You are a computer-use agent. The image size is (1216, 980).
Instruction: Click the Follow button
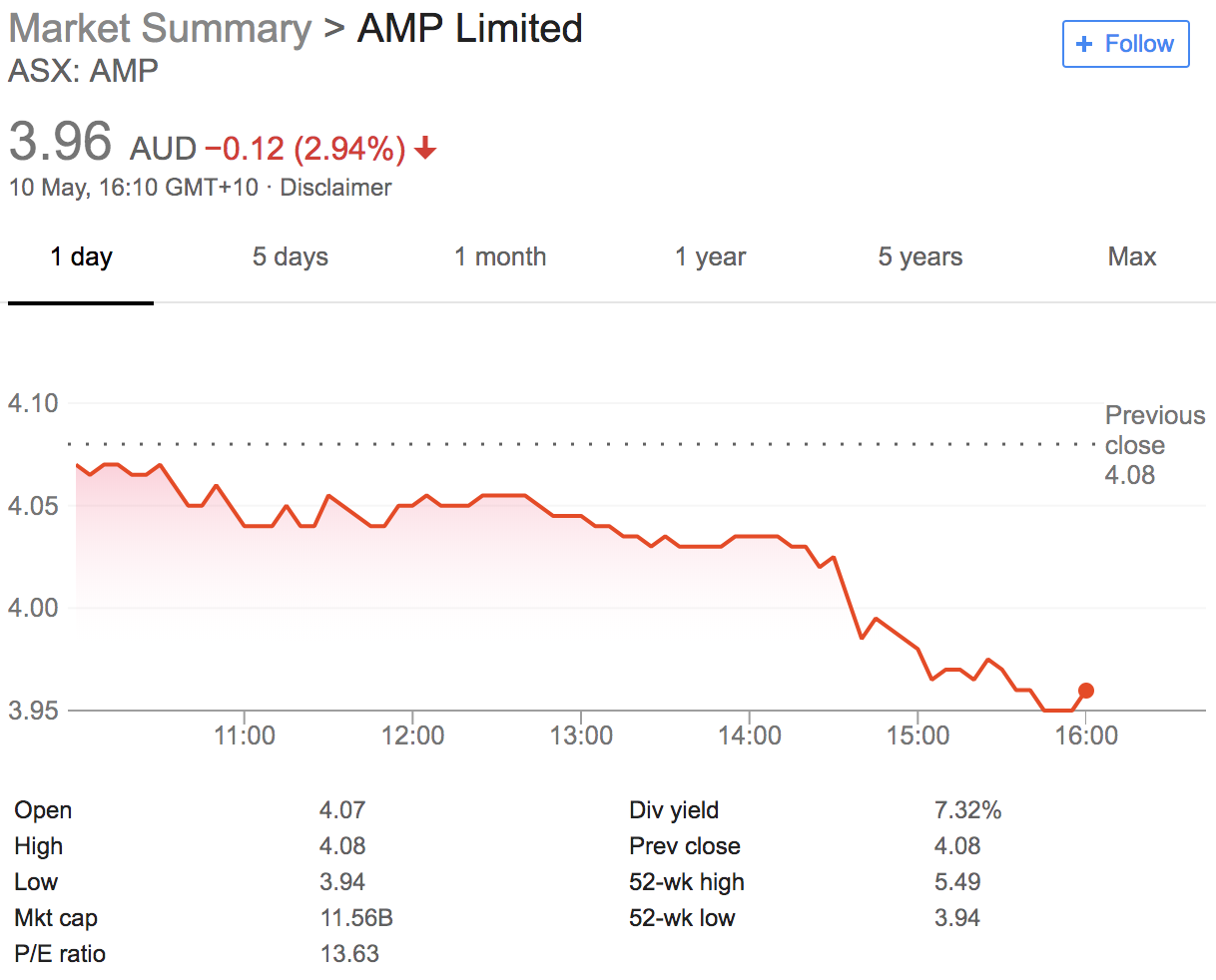tap(1125, 44)
